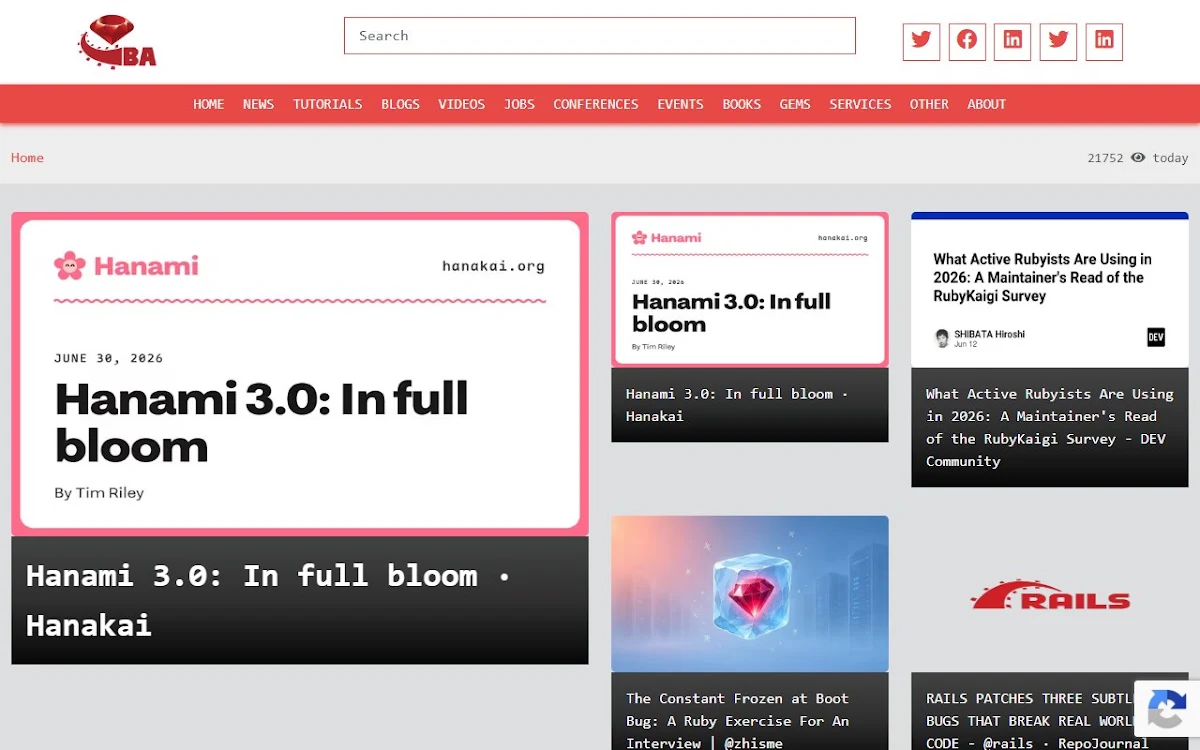Click the Home breadcrumb link
Image resolution: width=1200 pixels, height=750 pixels.
click(x=27, y=157)
